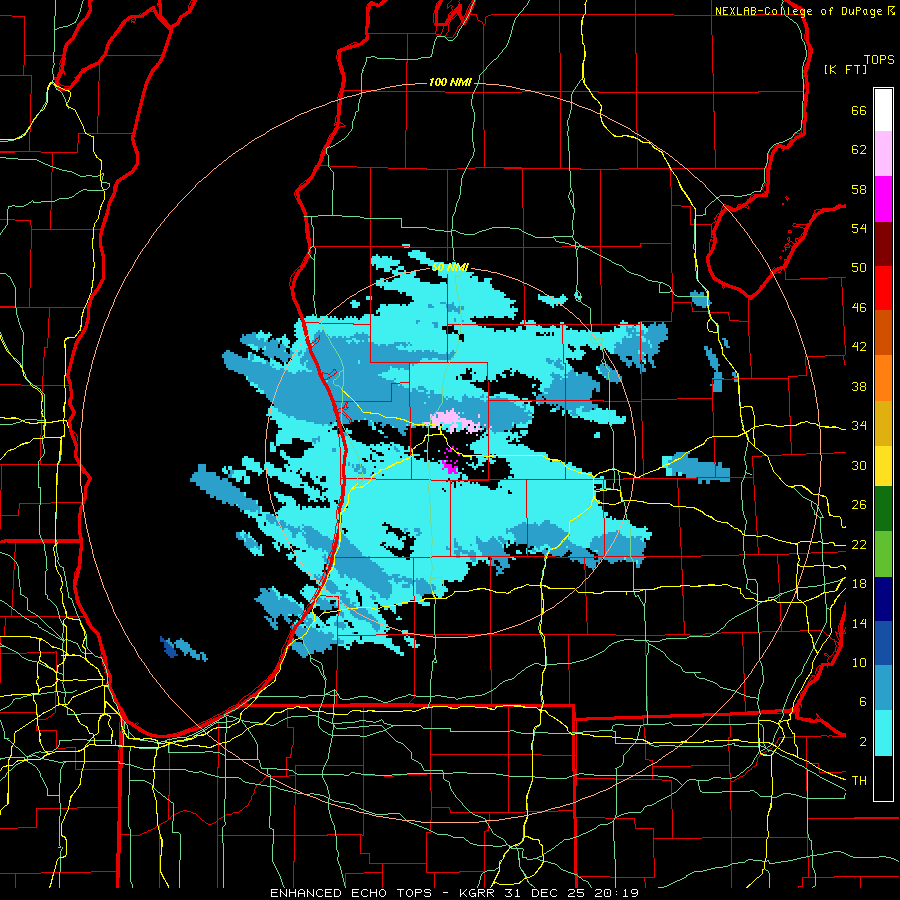Click the bright red 50 kft swatch
The height and width of the screenshot is (900, 900).
pyautogui.click(x=883, y=288)
